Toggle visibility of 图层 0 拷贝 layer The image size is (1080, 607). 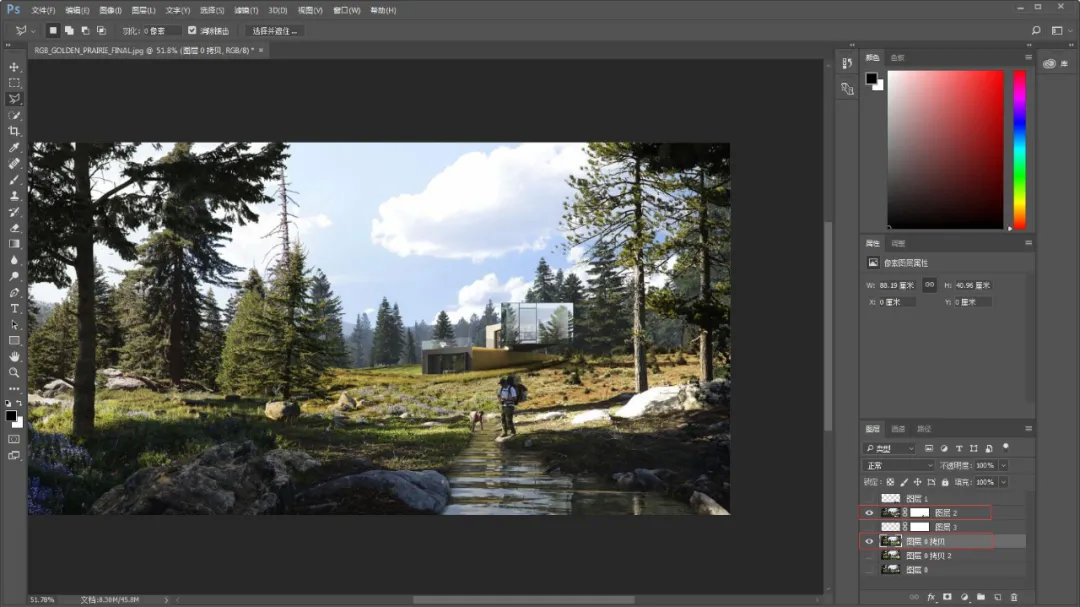point(869,541)
